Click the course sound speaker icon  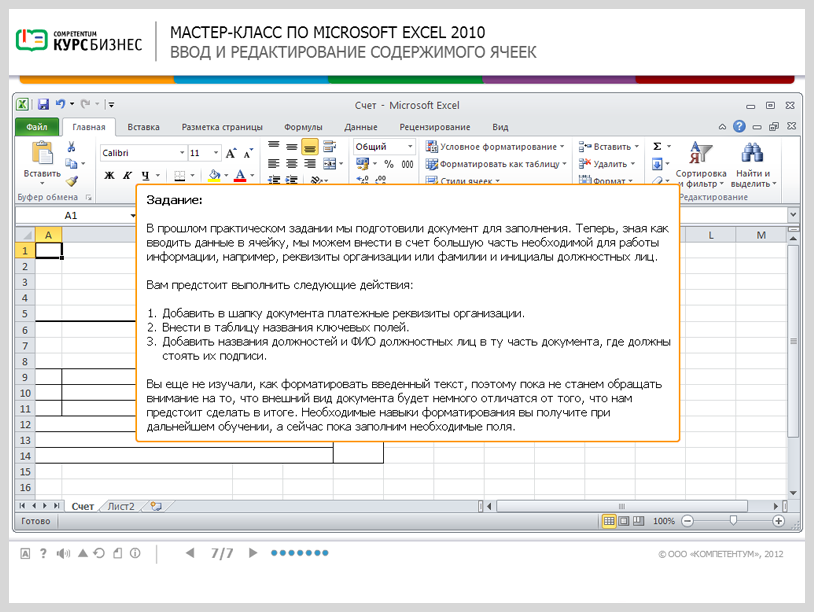click(x=63, y=553)
